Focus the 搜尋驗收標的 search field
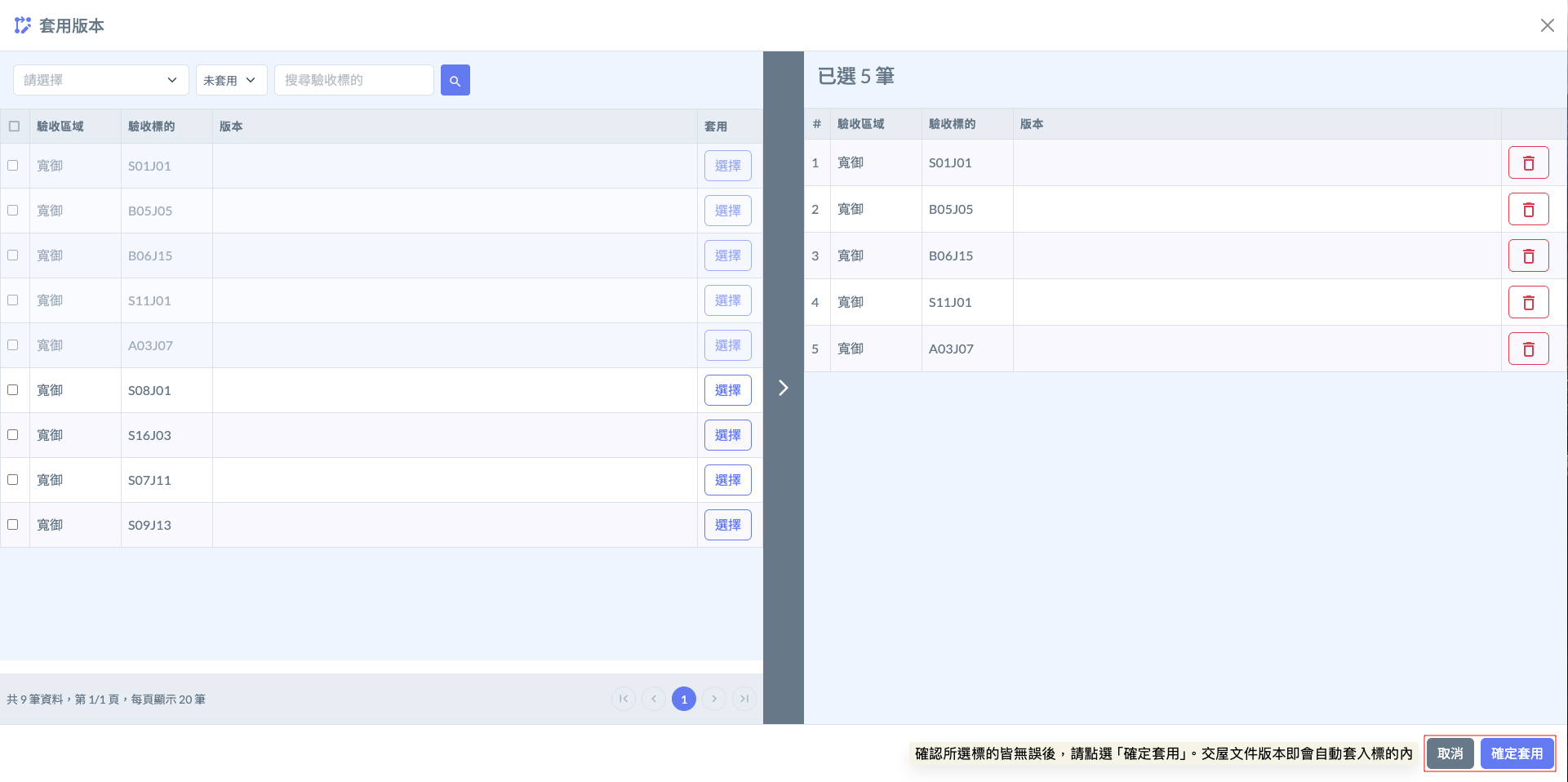Screen dimensions: 1568x782 point(354,80)
